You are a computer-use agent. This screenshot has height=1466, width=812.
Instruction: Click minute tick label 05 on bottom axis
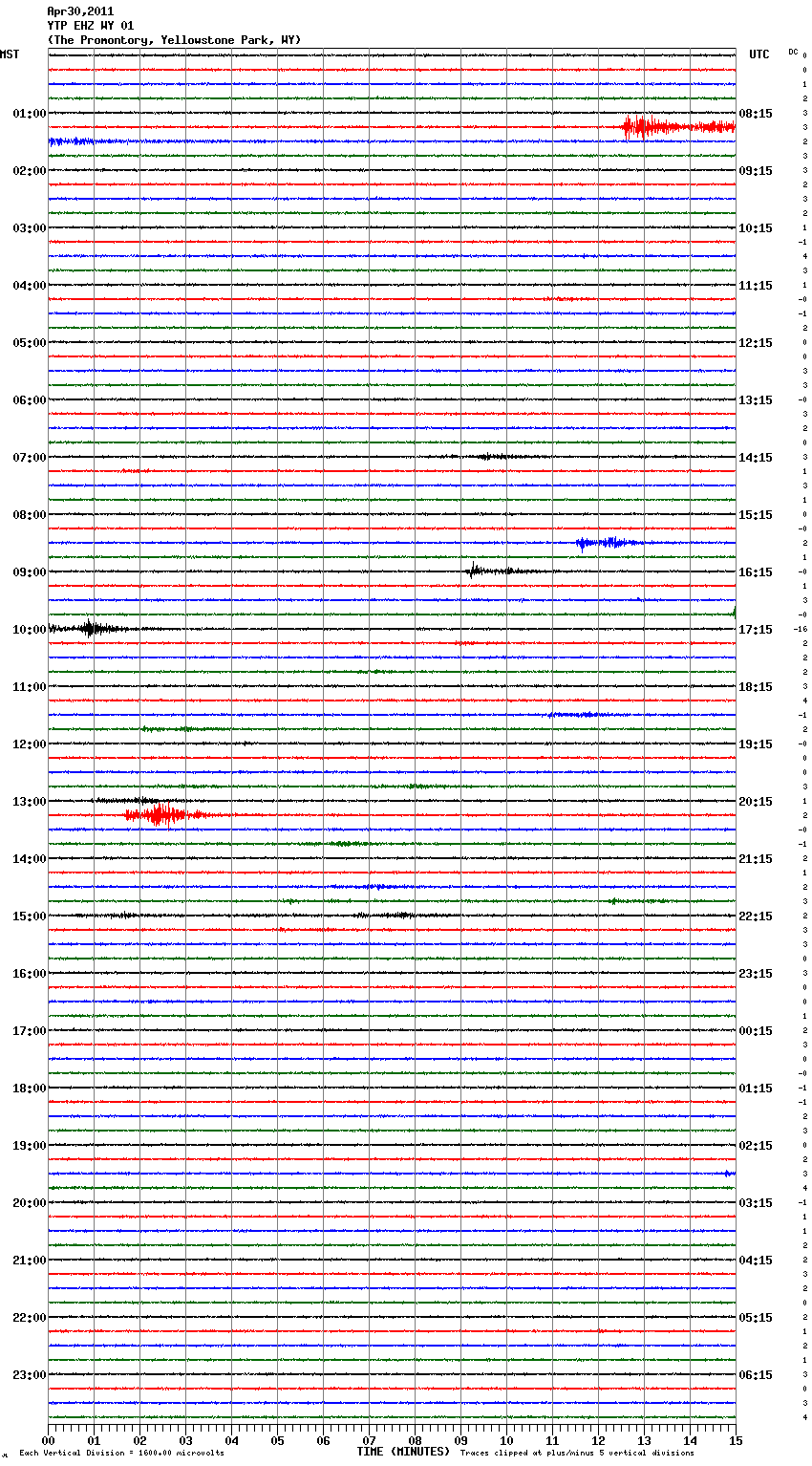(277, 1440)
